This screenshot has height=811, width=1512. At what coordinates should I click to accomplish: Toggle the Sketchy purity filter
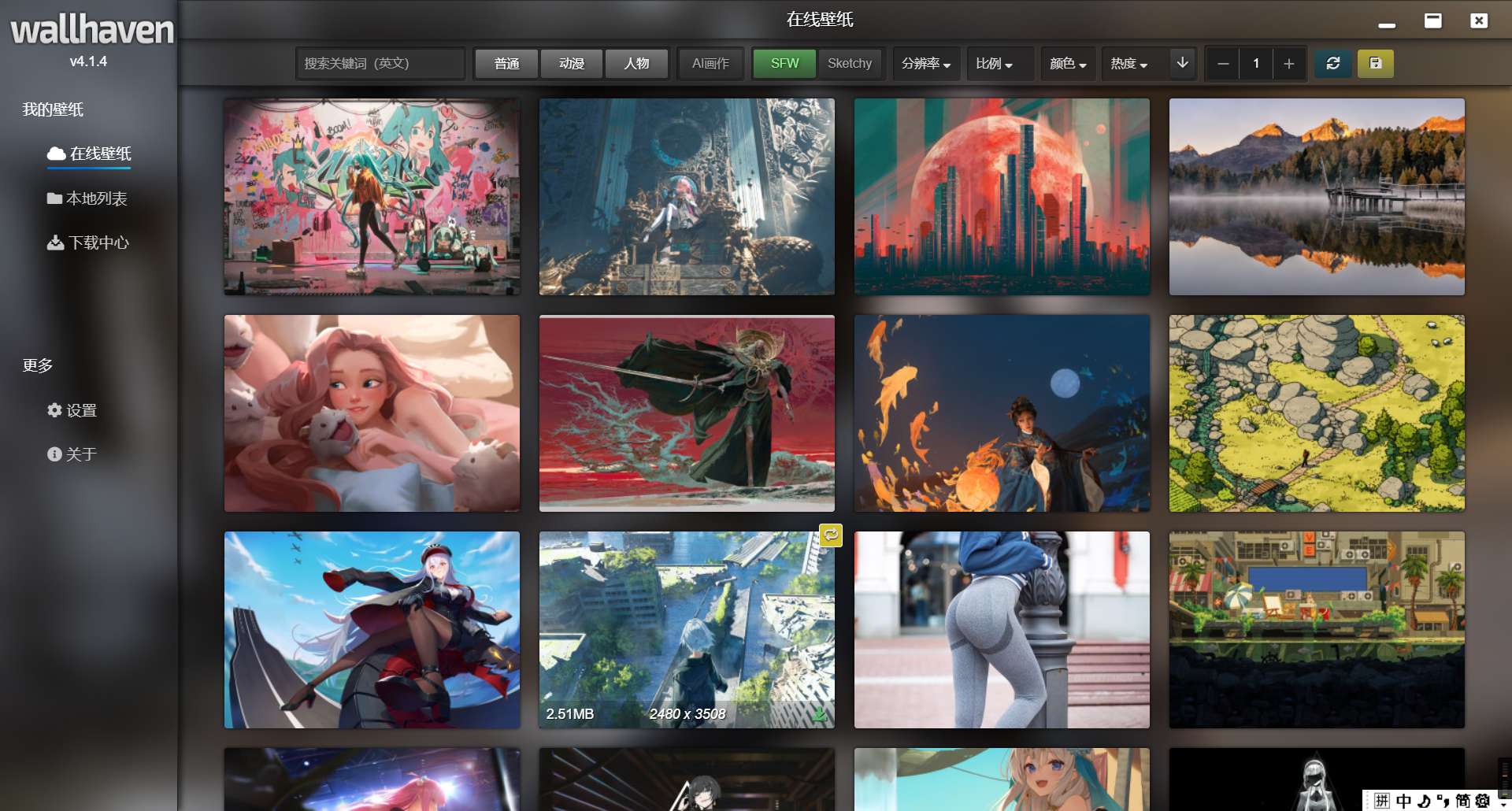(850, 63)
